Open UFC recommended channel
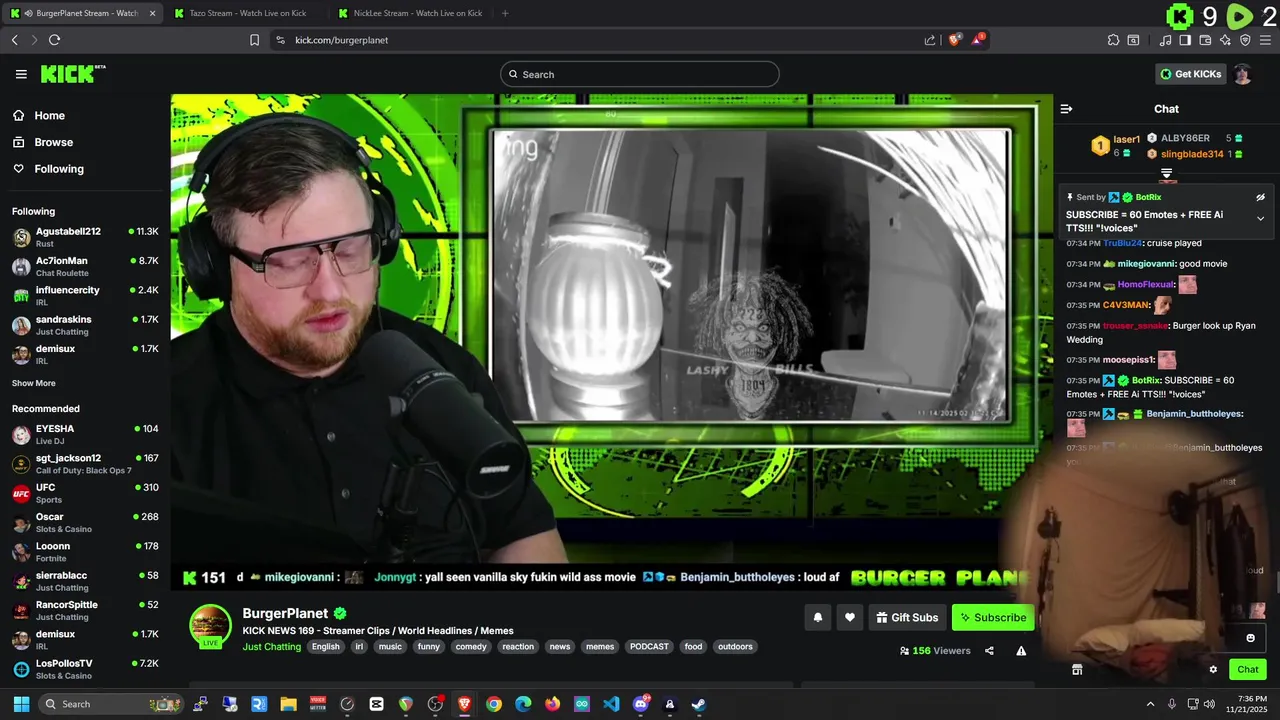 85,493
